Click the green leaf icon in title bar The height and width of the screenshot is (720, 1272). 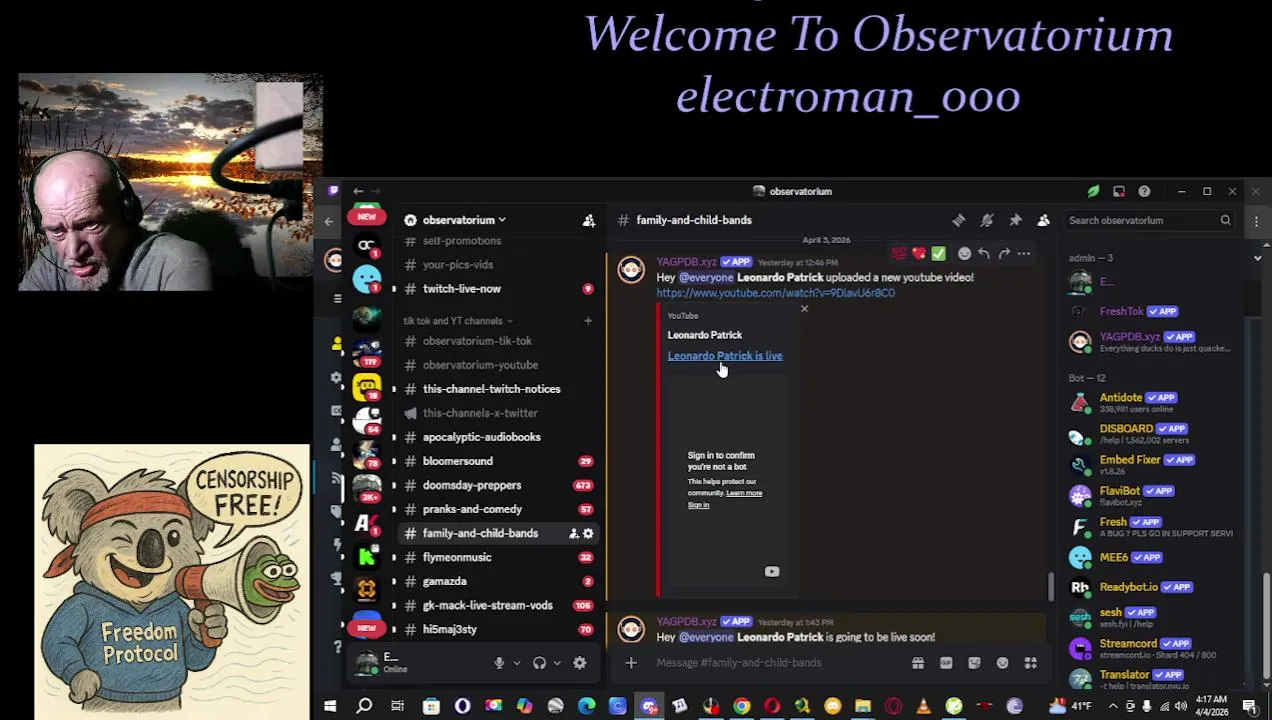coord(1093,191)
